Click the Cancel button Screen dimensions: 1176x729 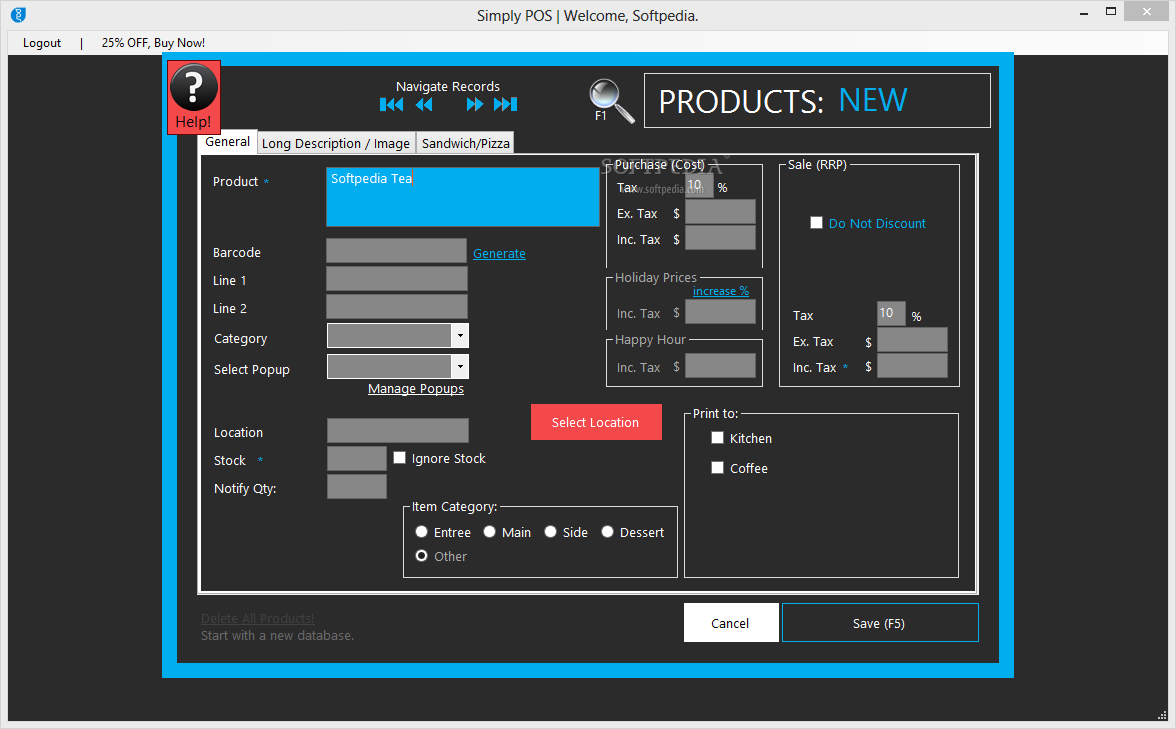click(x=730, y=623)
